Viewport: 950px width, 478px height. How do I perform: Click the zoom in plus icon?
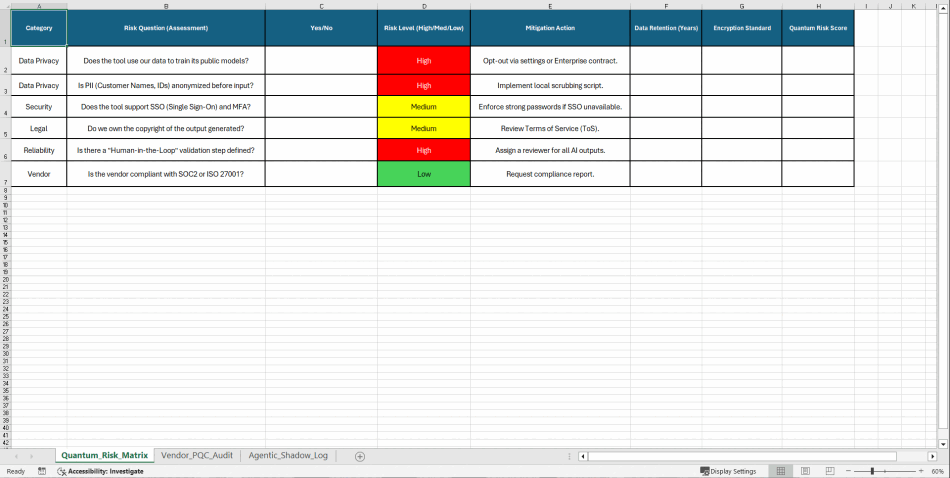coord(919,471)
